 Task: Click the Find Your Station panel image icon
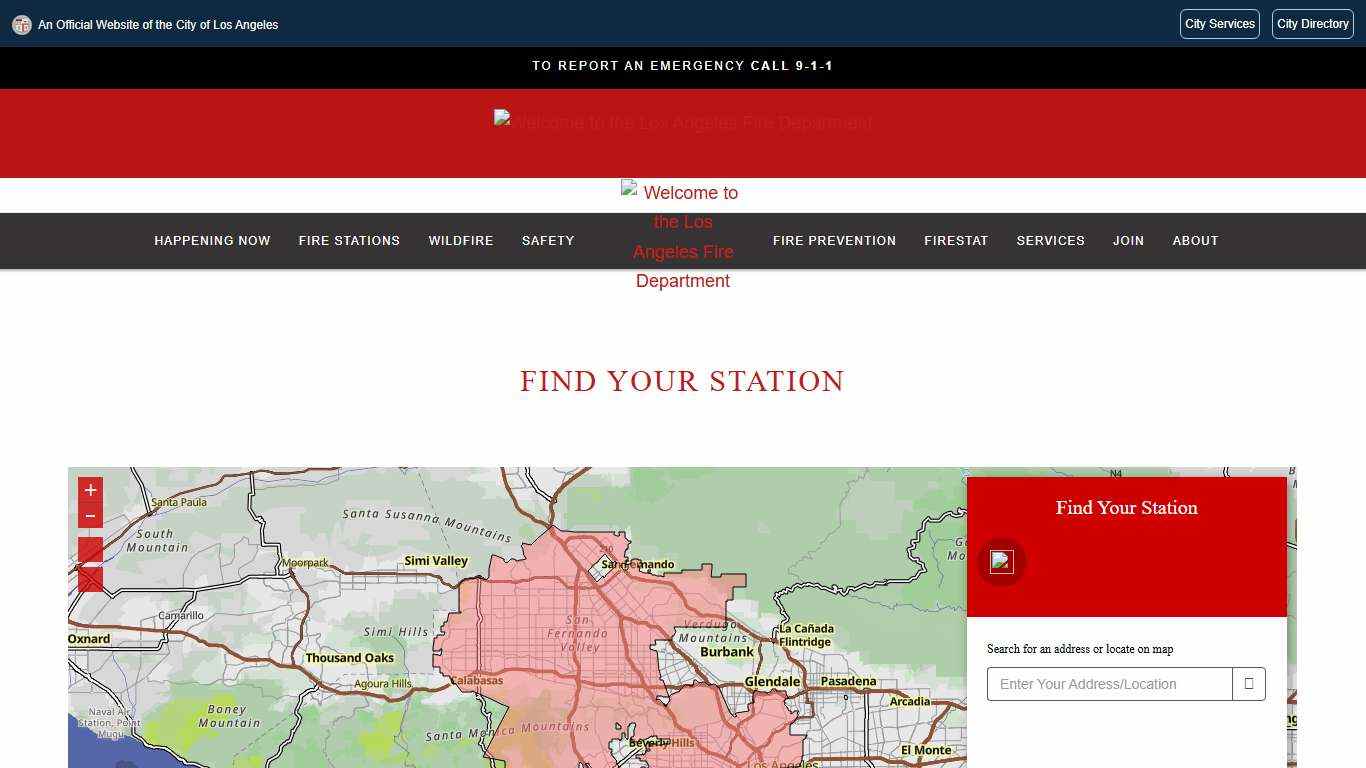point(1001,561)
